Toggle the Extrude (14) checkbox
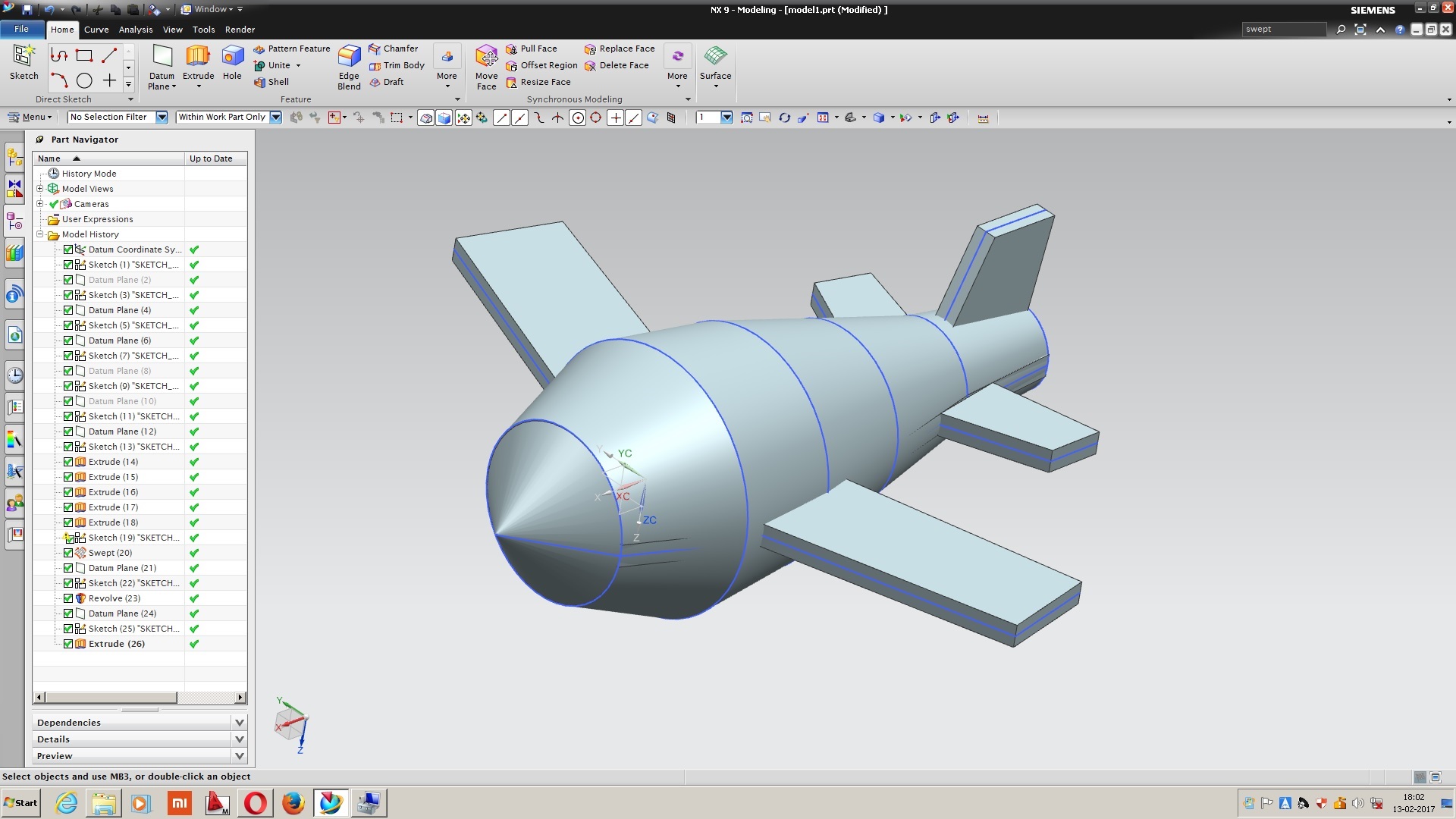This screenshot has width=1456, height=819. pos(68,462)
